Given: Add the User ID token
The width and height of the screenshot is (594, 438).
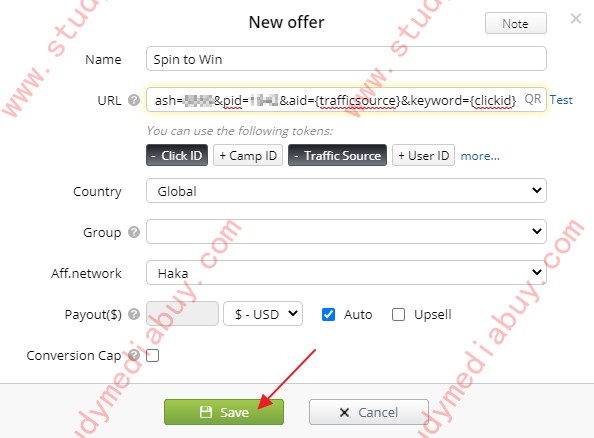Looking at the screenshot, I should 423,155.
